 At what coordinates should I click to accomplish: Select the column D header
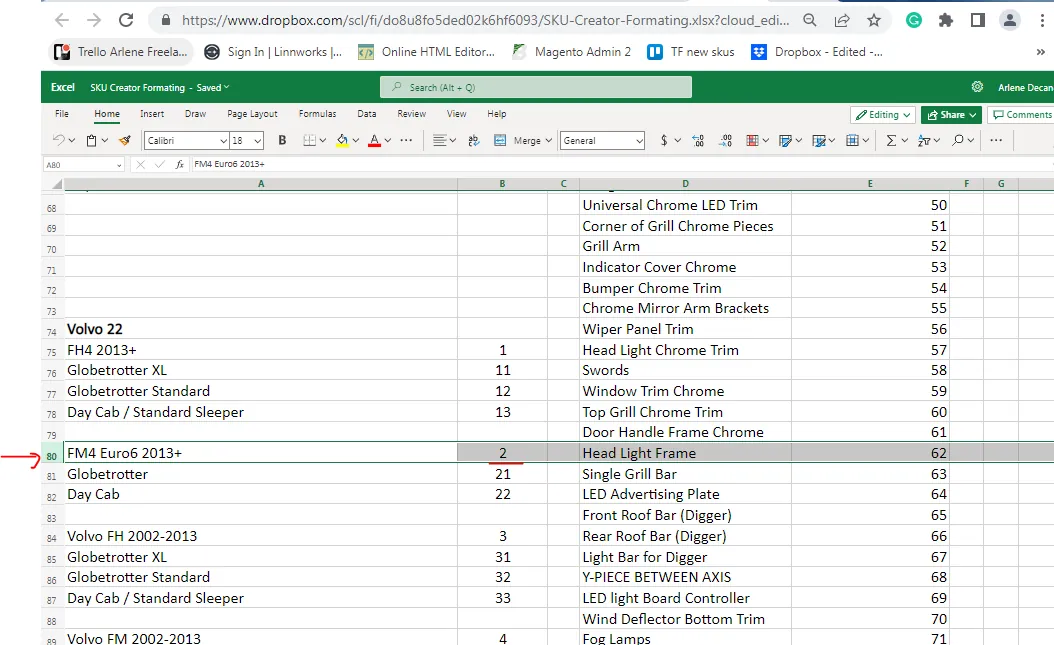(x=685, y=183)
